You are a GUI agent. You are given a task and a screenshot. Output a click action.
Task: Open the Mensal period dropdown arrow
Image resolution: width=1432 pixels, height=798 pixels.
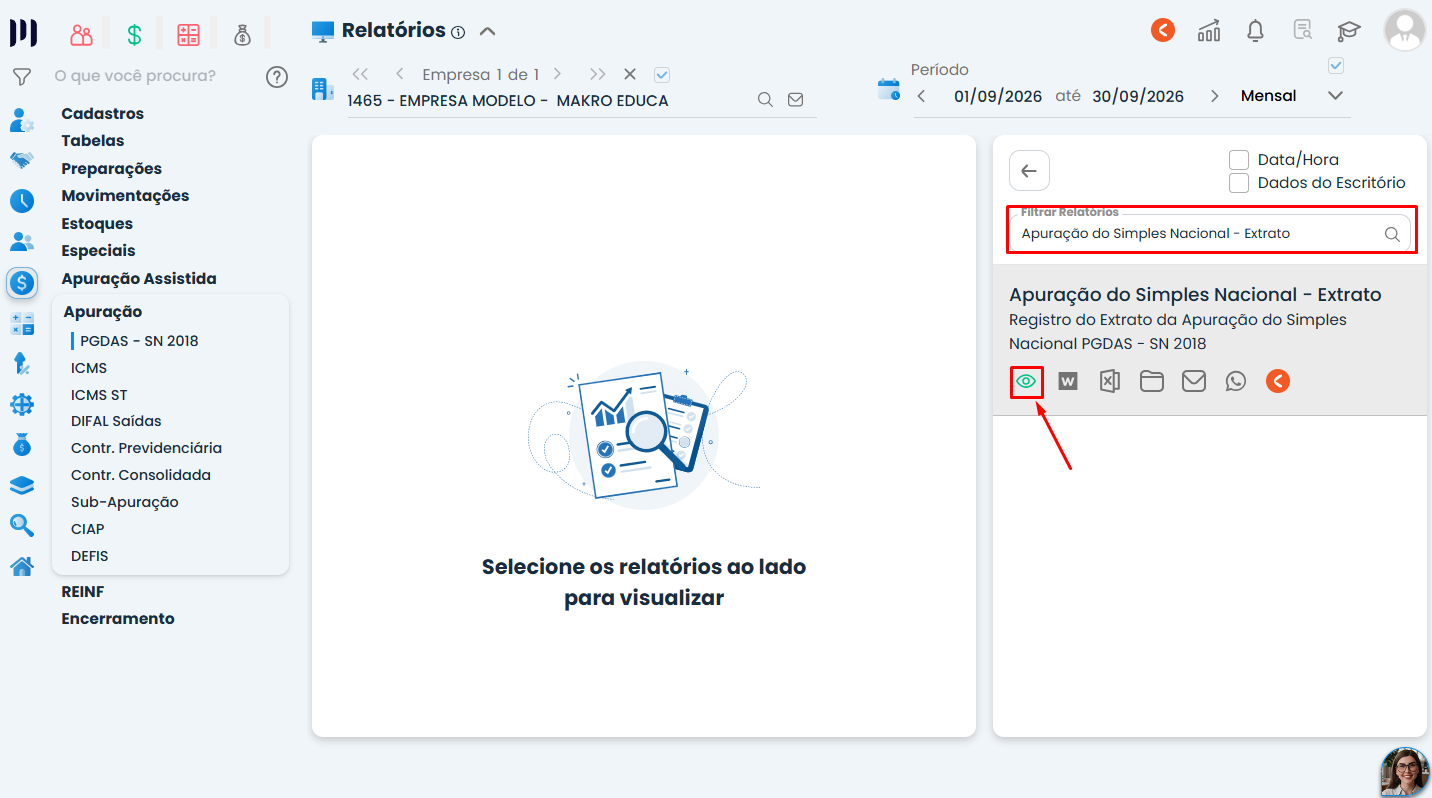[x=1335, y=96]
